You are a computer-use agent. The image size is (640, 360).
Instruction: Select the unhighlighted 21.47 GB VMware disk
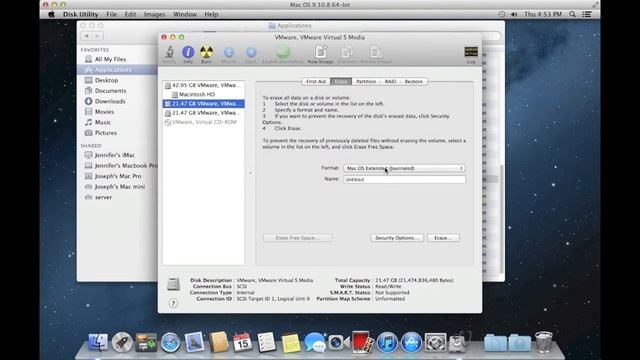tap(204, 113)
